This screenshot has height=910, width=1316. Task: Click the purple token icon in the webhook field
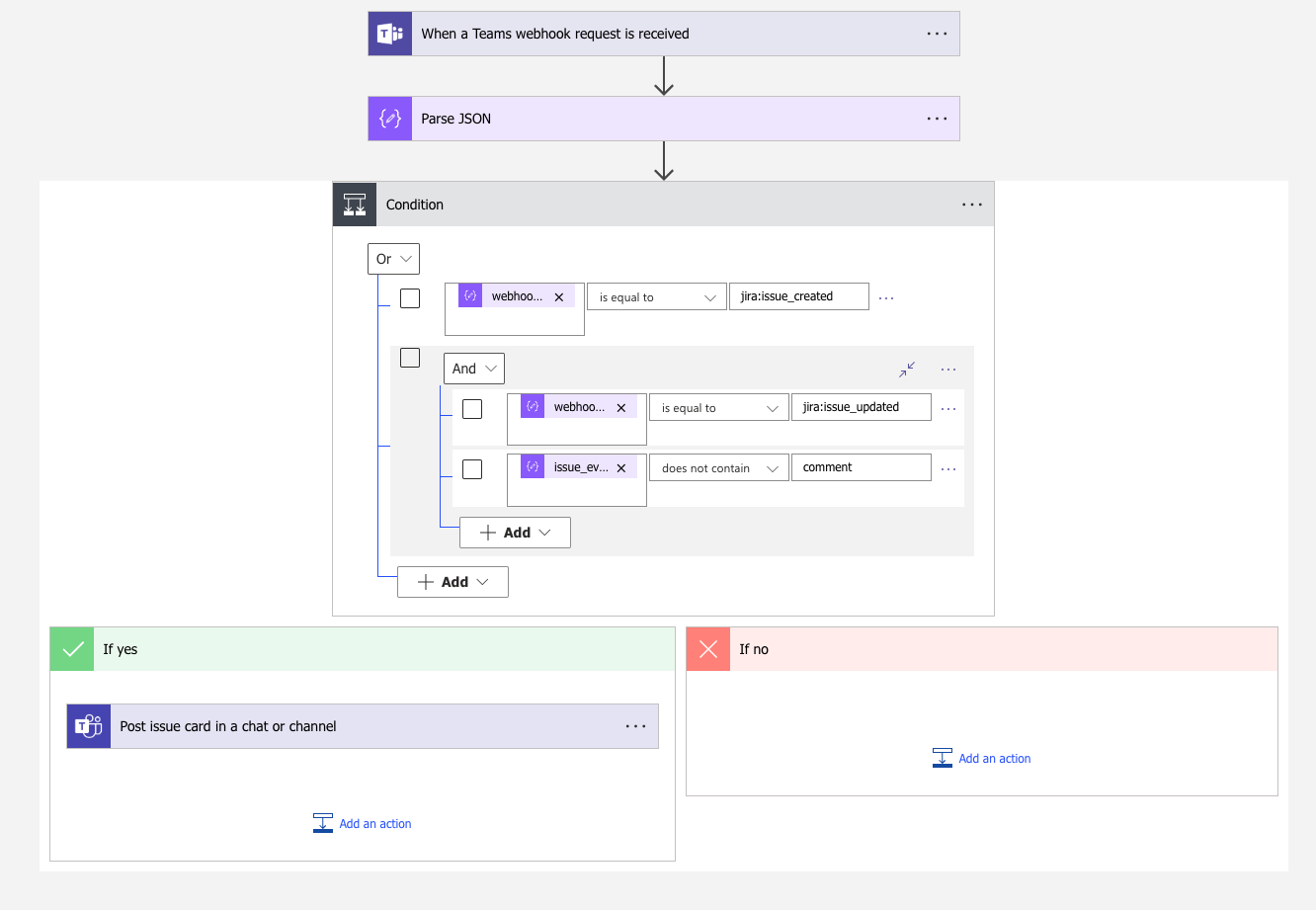469,295
